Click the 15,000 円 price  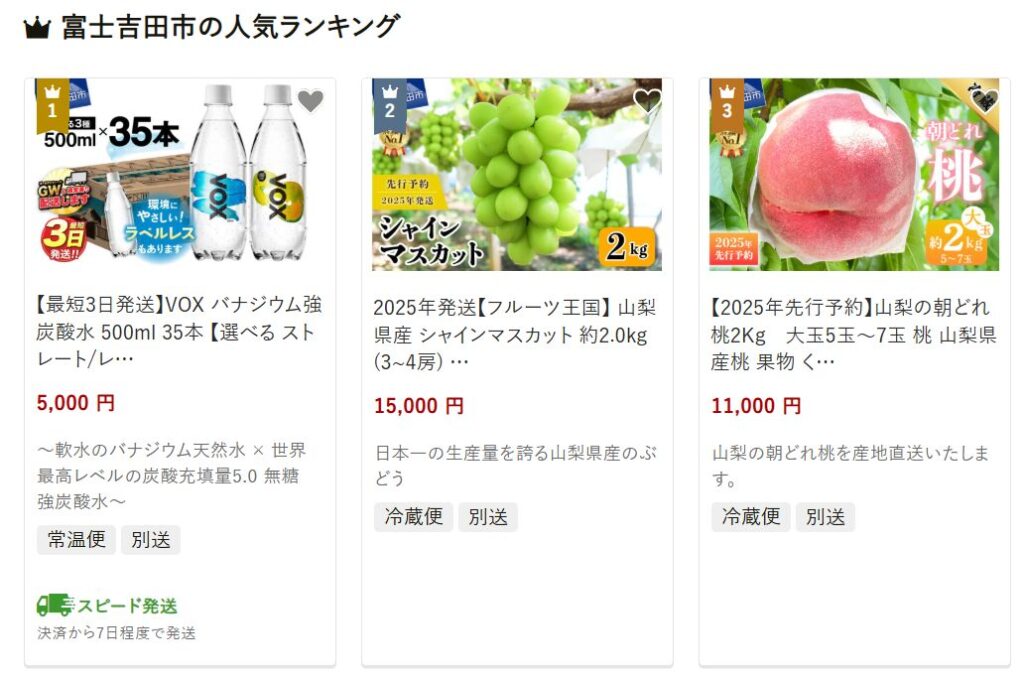pos(419,406)
